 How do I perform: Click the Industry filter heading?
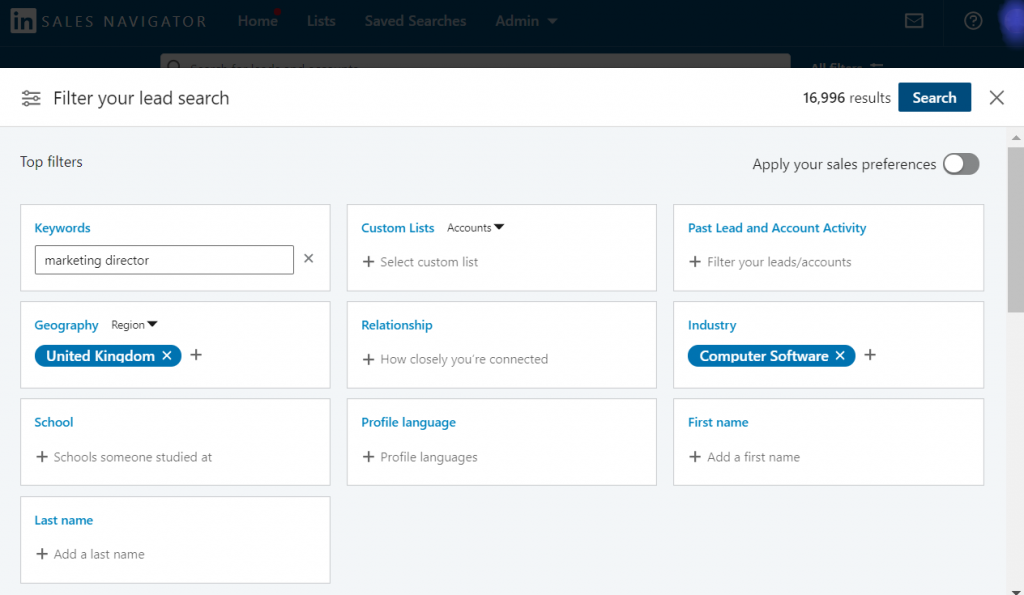pos(712,325)
